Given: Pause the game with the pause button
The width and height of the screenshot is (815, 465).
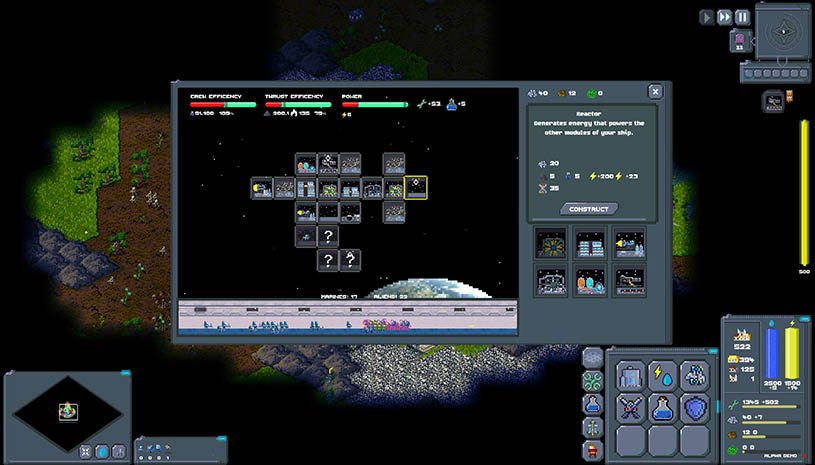Looking at the screenshot, I should (x=742, y=17).
